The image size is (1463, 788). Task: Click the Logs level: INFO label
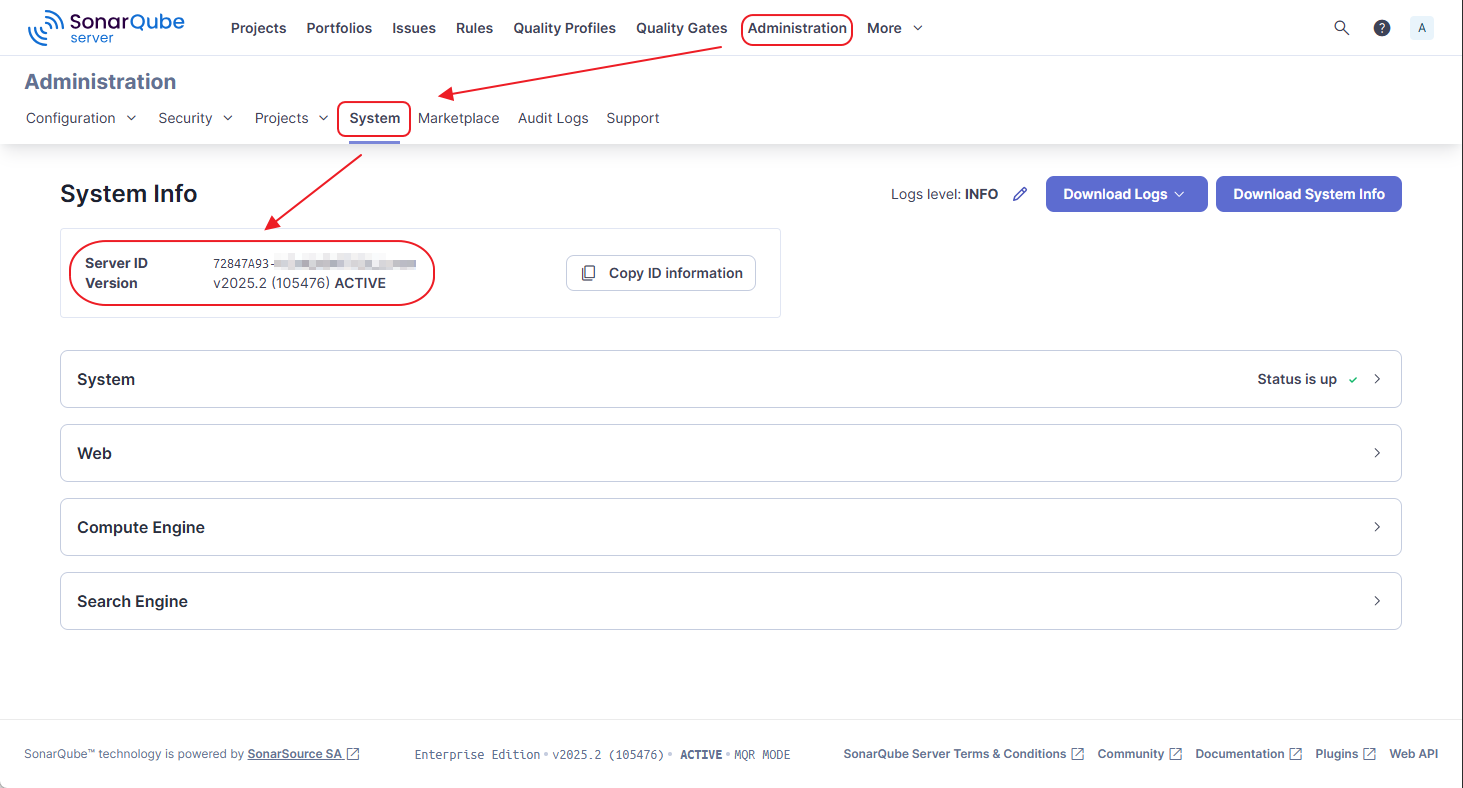[x=944, y=194]
